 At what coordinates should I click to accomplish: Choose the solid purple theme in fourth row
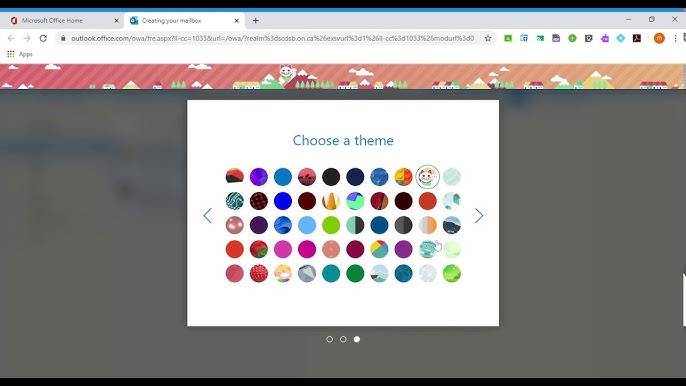tap(403, 249)
